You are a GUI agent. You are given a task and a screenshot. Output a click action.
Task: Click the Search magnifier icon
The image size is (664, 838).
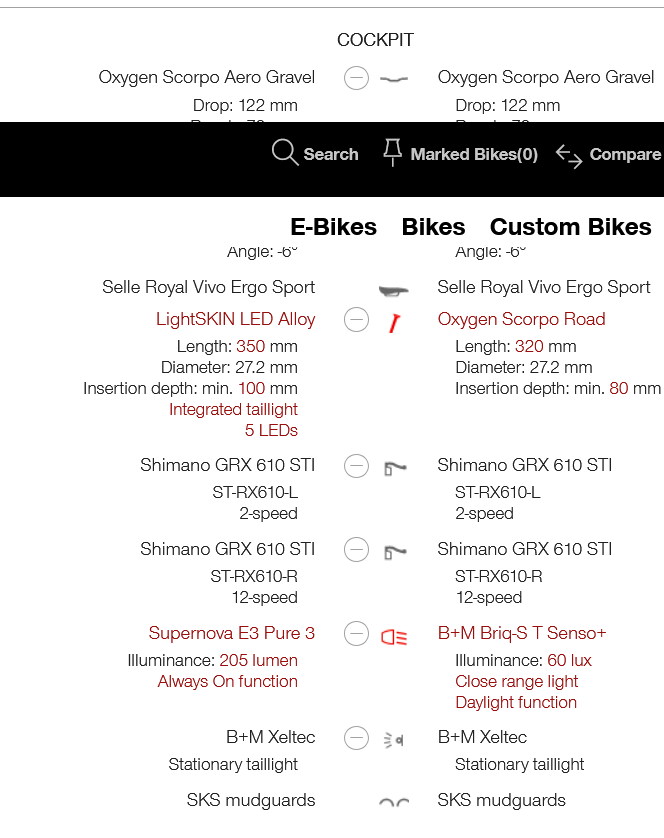point(285,153)
